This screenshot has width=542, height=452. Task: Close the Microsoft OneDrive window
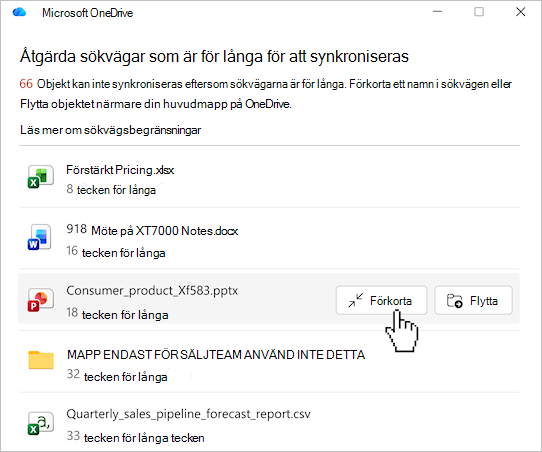tap(521, 12)
